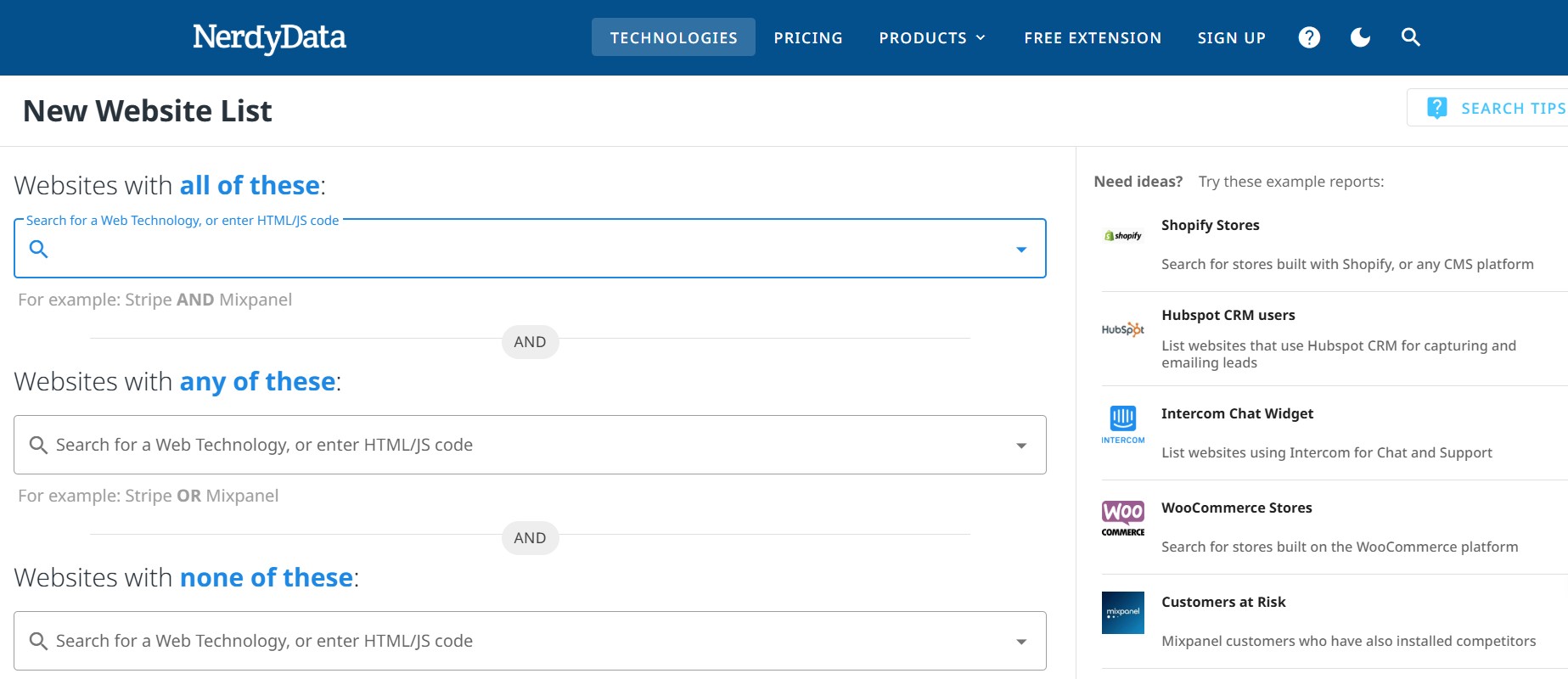Go to the Technologies tab
The height and width of the screenshot is (679, 1568).
[x=673, y=37]
